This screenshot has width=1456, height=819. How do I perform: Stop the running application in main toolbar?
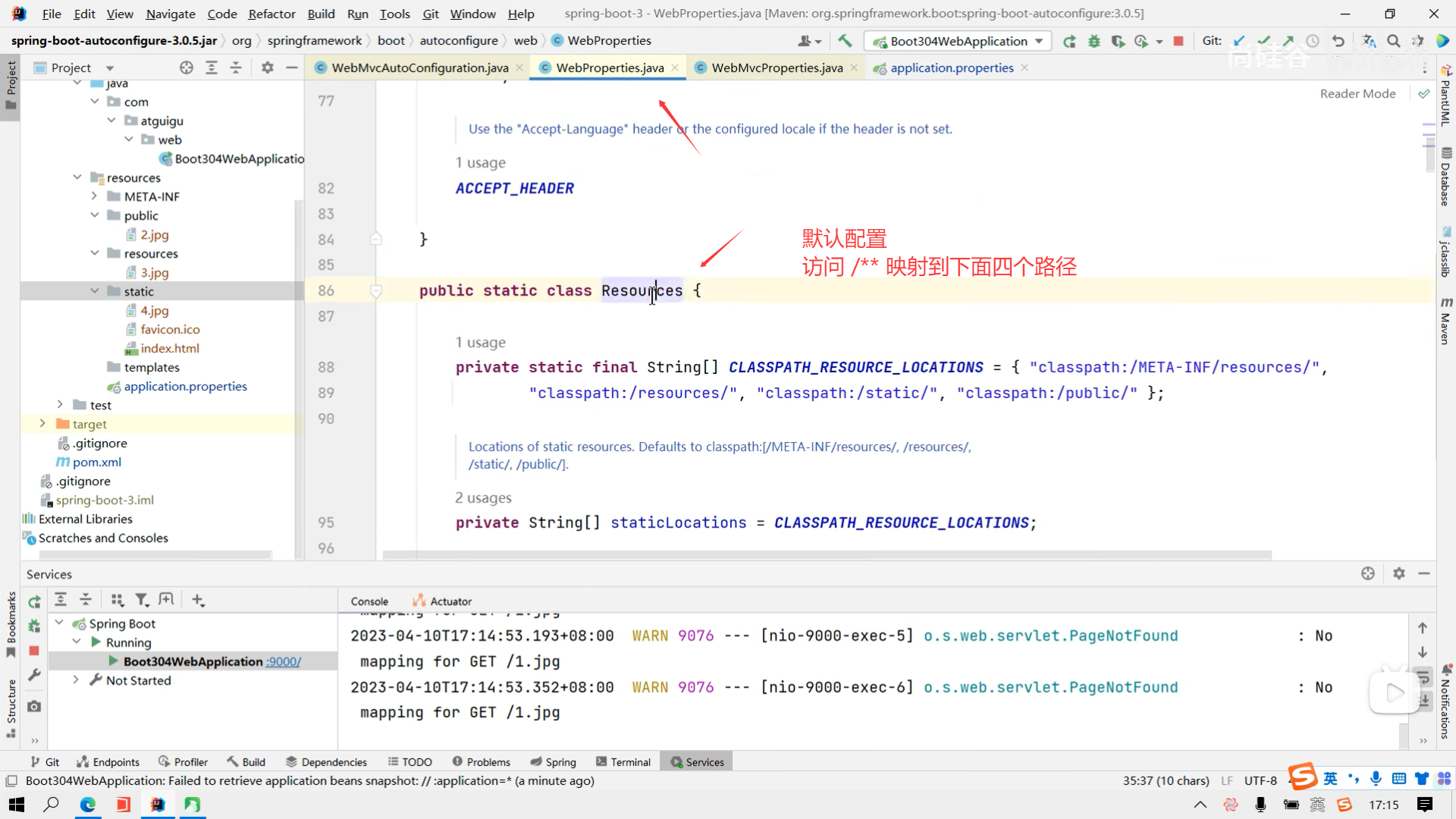(1178, 41)
